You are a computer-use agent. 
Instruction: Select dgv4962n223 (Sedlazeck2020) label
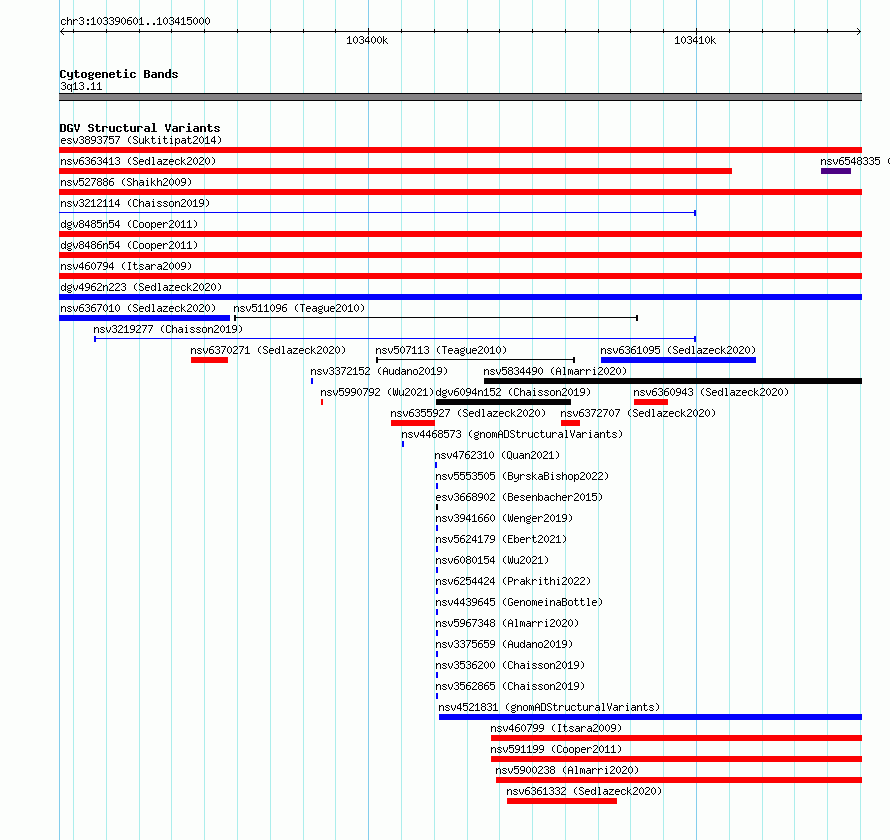[141, 287]
